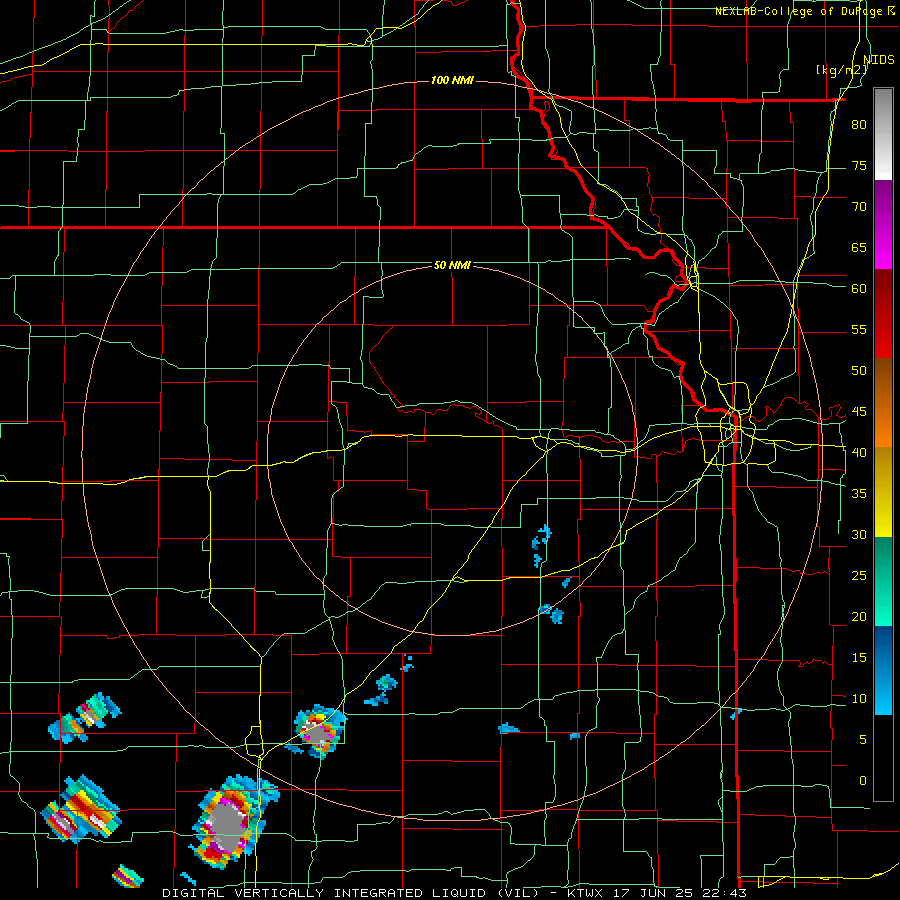Click the 17 JUN 25 22:43 timestamp
Image resolution: width=900 pixels, height=900 pixels.
(682, 893)
